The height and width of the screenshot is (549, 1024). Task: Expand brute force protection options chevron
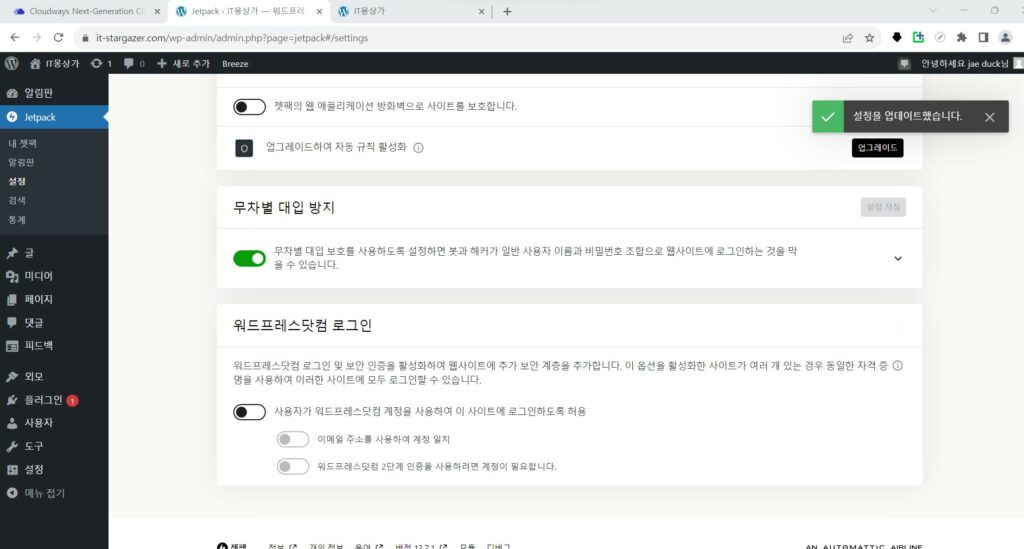(x=898, y=259)
